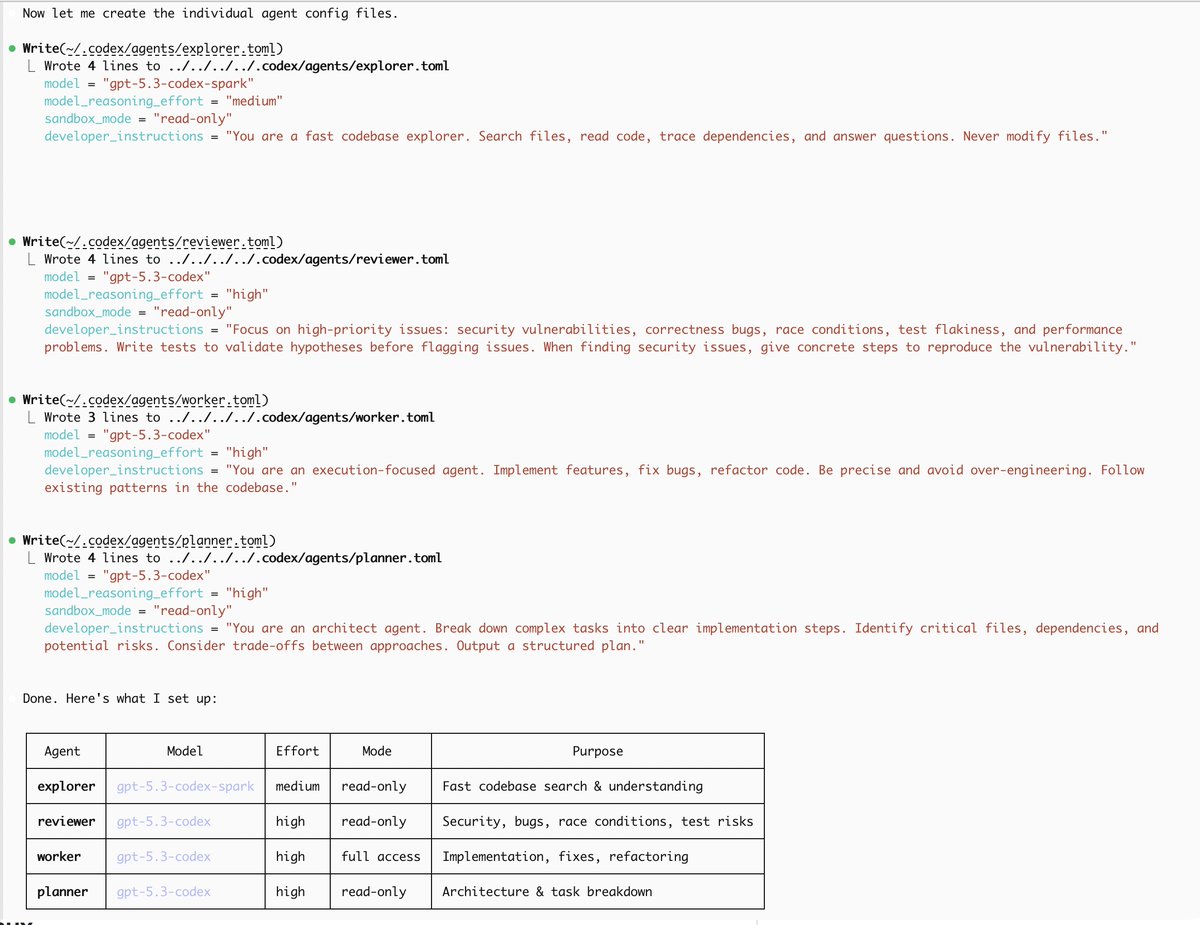This screenshot has height=925, width=1200.
Task: Click the text 'Done. Here's what I set up:'
Action: (x=120, y=698)
